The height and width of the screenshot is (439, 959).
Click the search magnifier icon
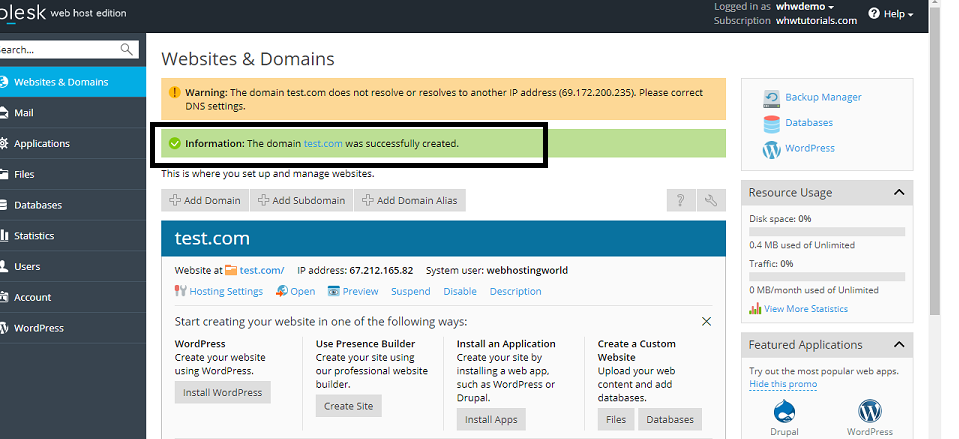pyautogui.click(x=127, y=49)
